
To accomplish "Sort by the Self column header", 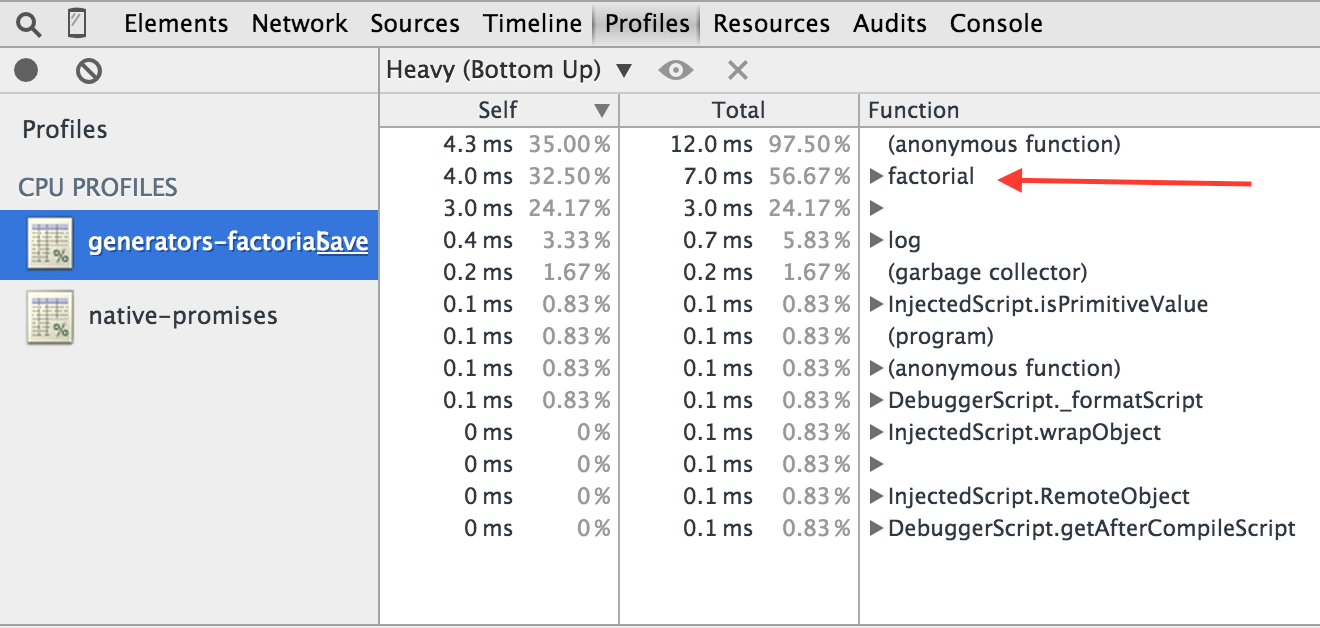I will (498, 110).
